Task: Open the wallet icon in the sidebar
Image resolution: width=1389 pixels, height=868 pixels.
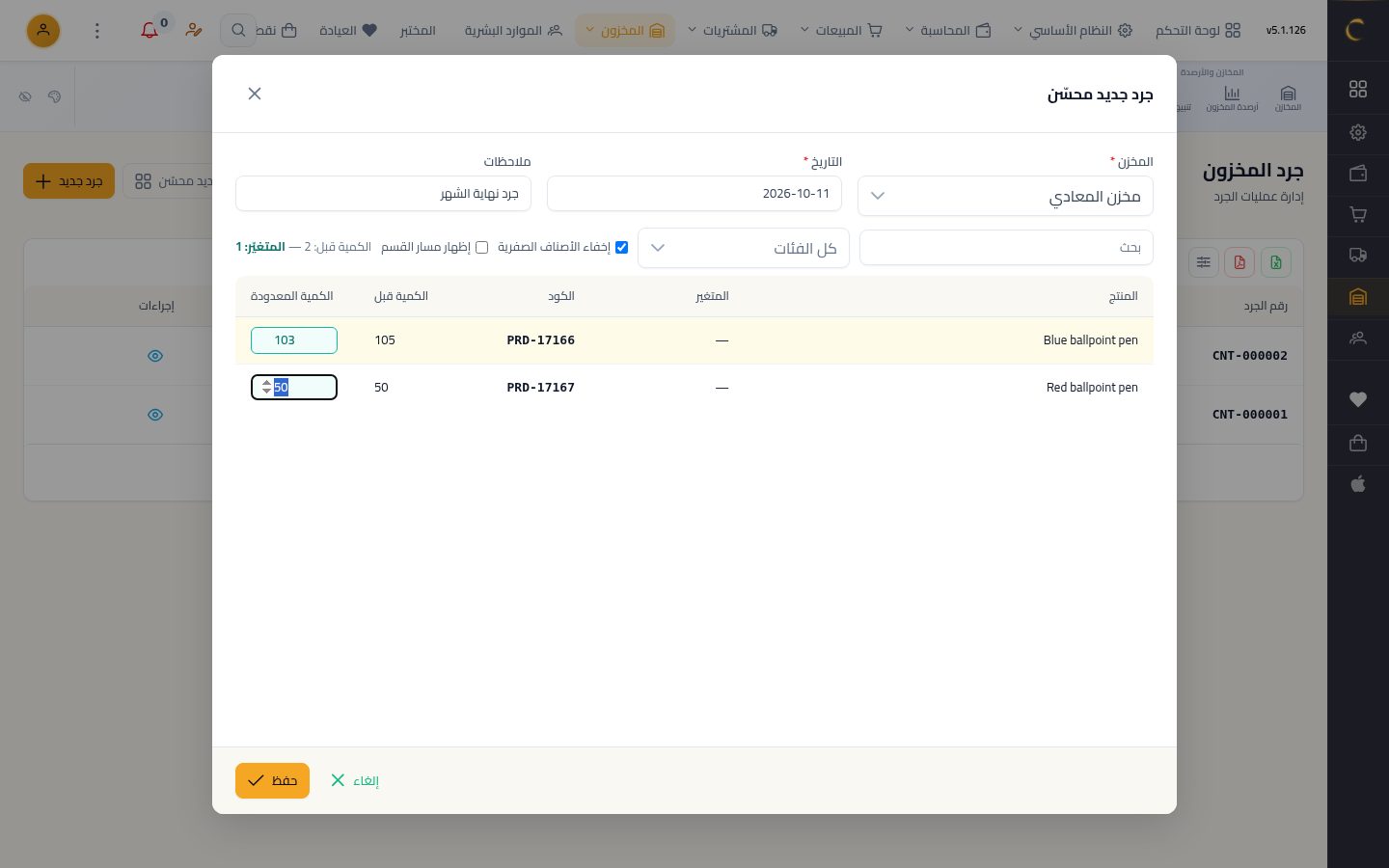Action: click(1358, 174)
